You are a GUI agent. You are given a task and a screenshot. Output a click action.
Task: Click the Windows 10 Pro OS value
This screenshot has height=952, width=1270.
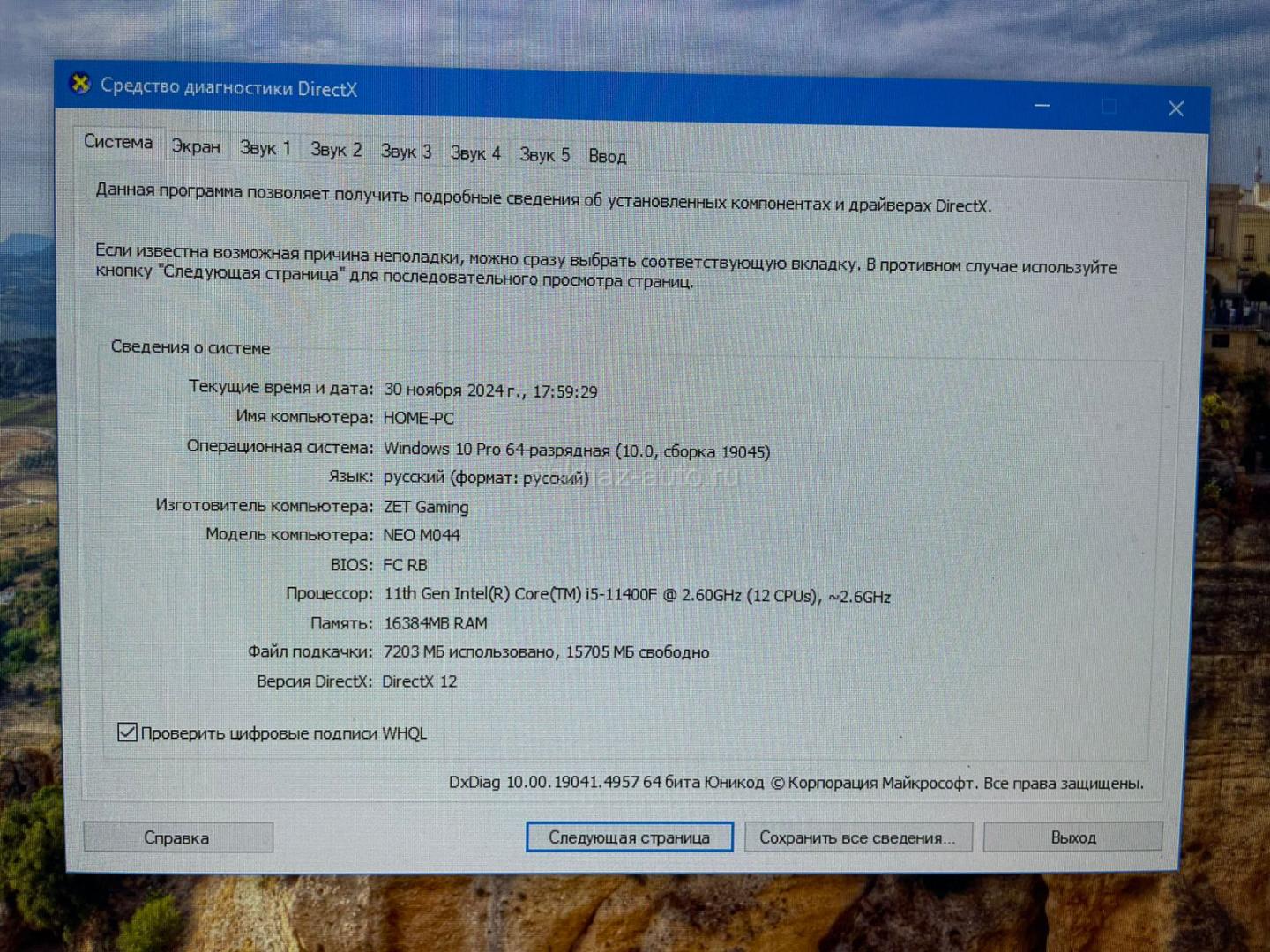pyautogui.click(x=577, y=450)
